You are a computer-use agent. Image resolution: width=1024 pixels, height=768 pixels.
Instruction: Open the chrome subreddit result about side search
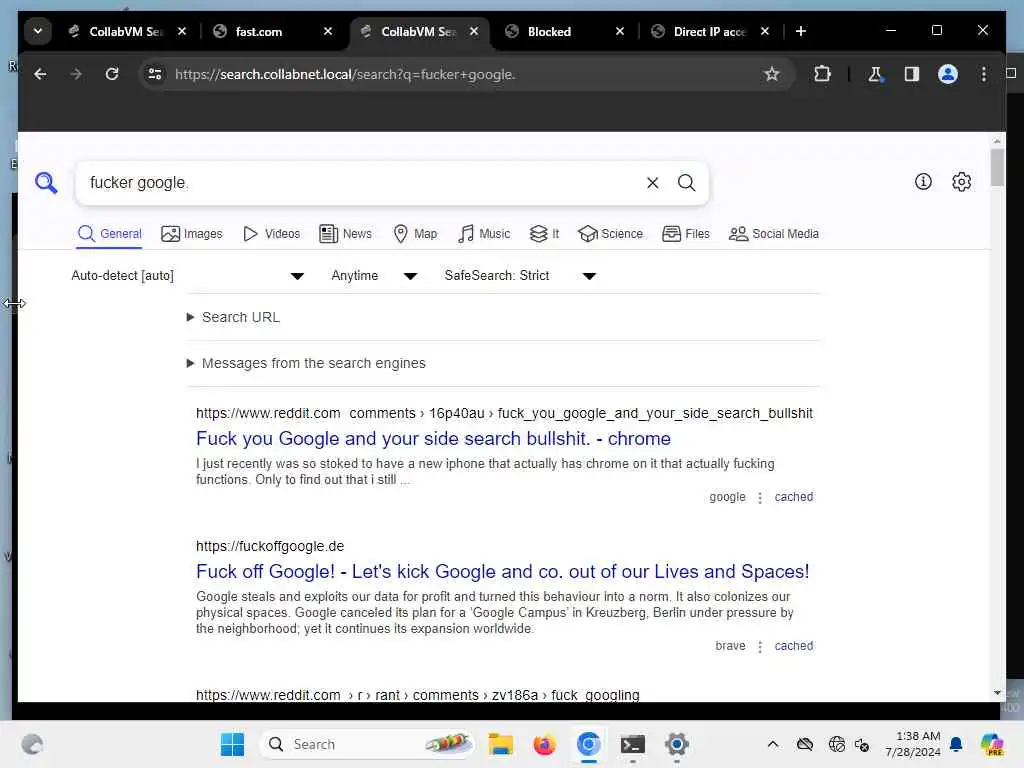click(433, 438)
